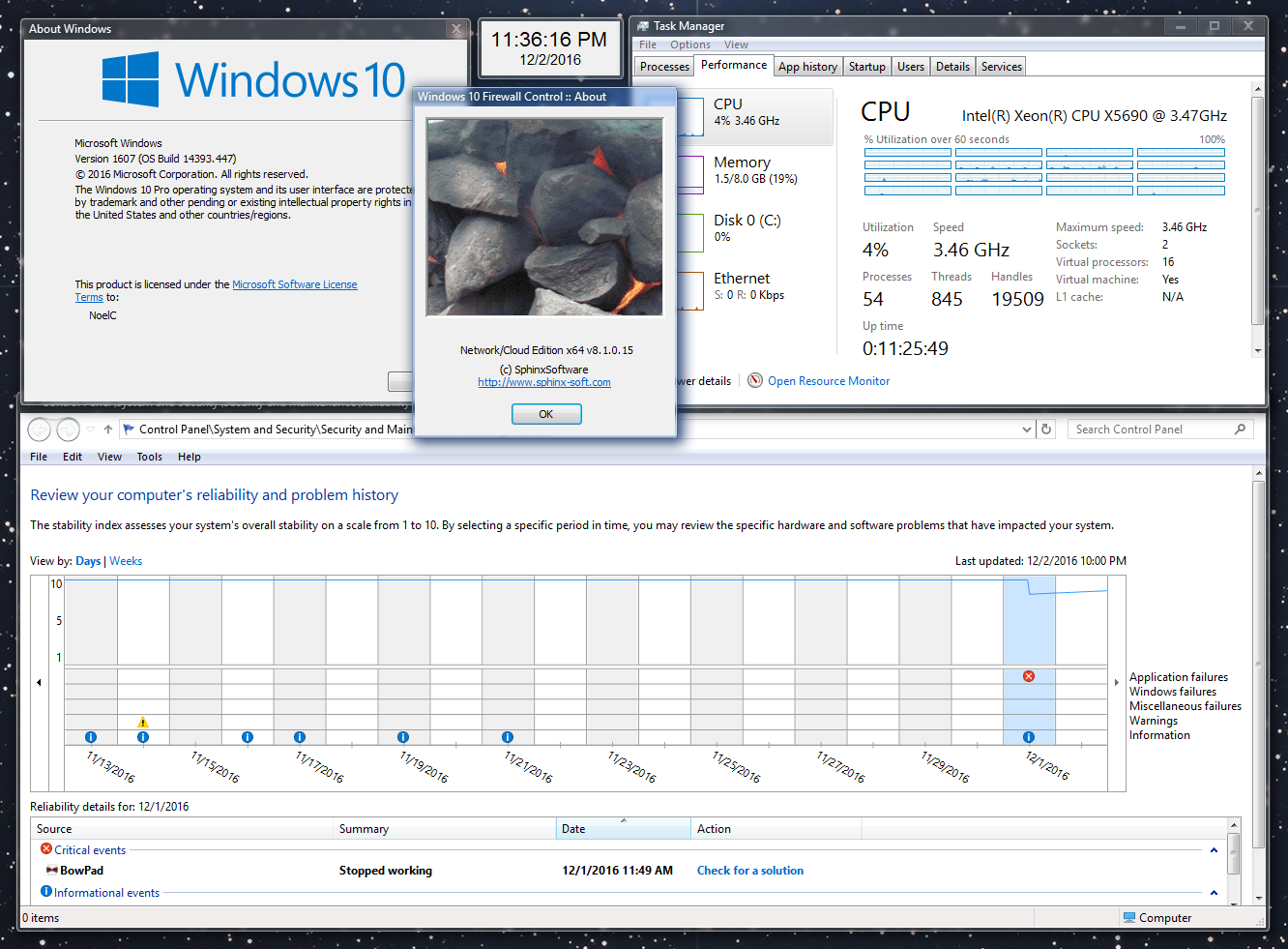This screenshot has width=1288, height=949.
Task: Open the Edit menu in Control Panel
Action: (x=73, y=457)
